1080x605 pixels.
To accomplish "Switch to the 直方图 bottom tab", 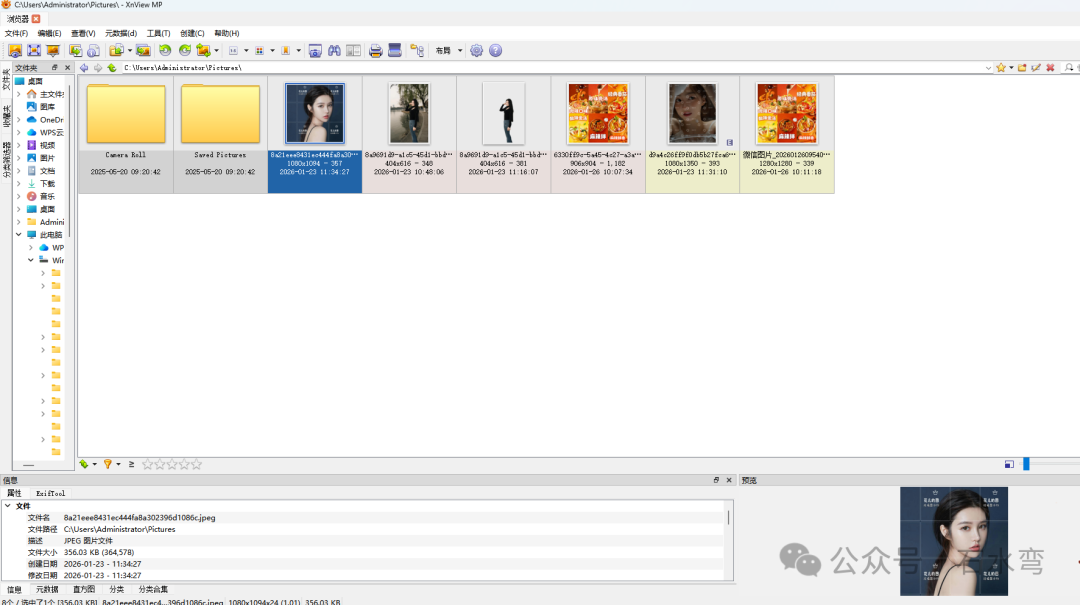I will [x=84, y=589].
